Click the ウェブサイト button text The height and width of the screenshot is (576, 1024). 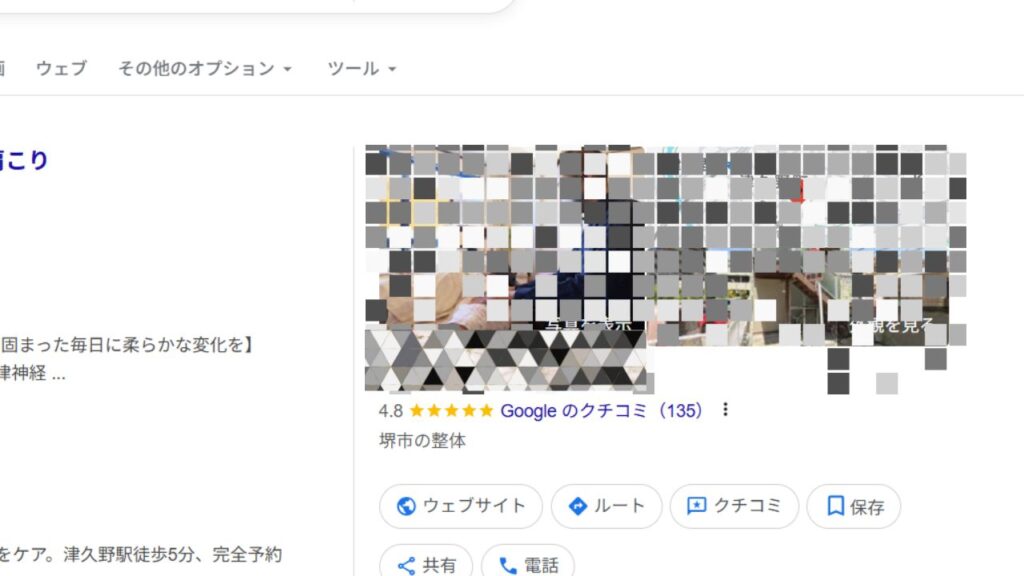point(475,505)
